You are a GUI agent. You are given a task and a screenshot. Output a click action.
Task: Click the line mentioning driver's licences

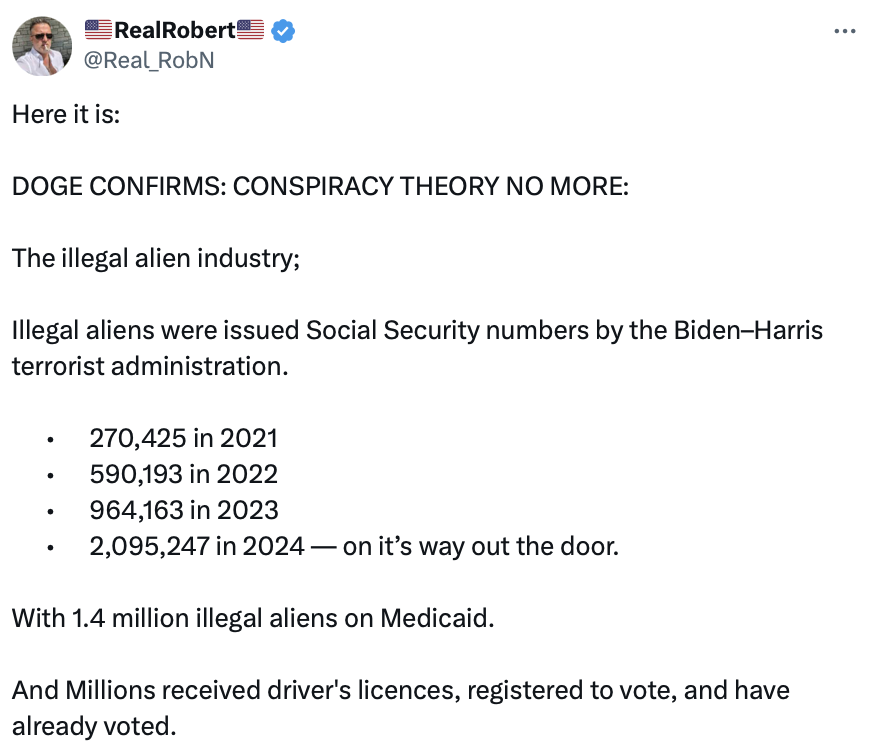pyautogui.click(x=400, y=690)
